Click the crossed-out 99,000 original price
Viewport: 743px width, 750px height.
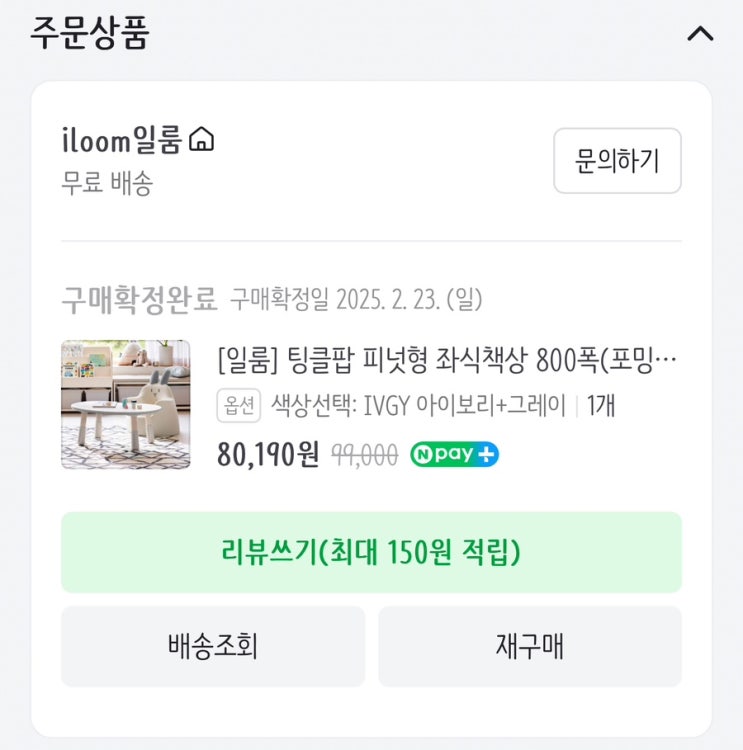click(x=363, y=455)
